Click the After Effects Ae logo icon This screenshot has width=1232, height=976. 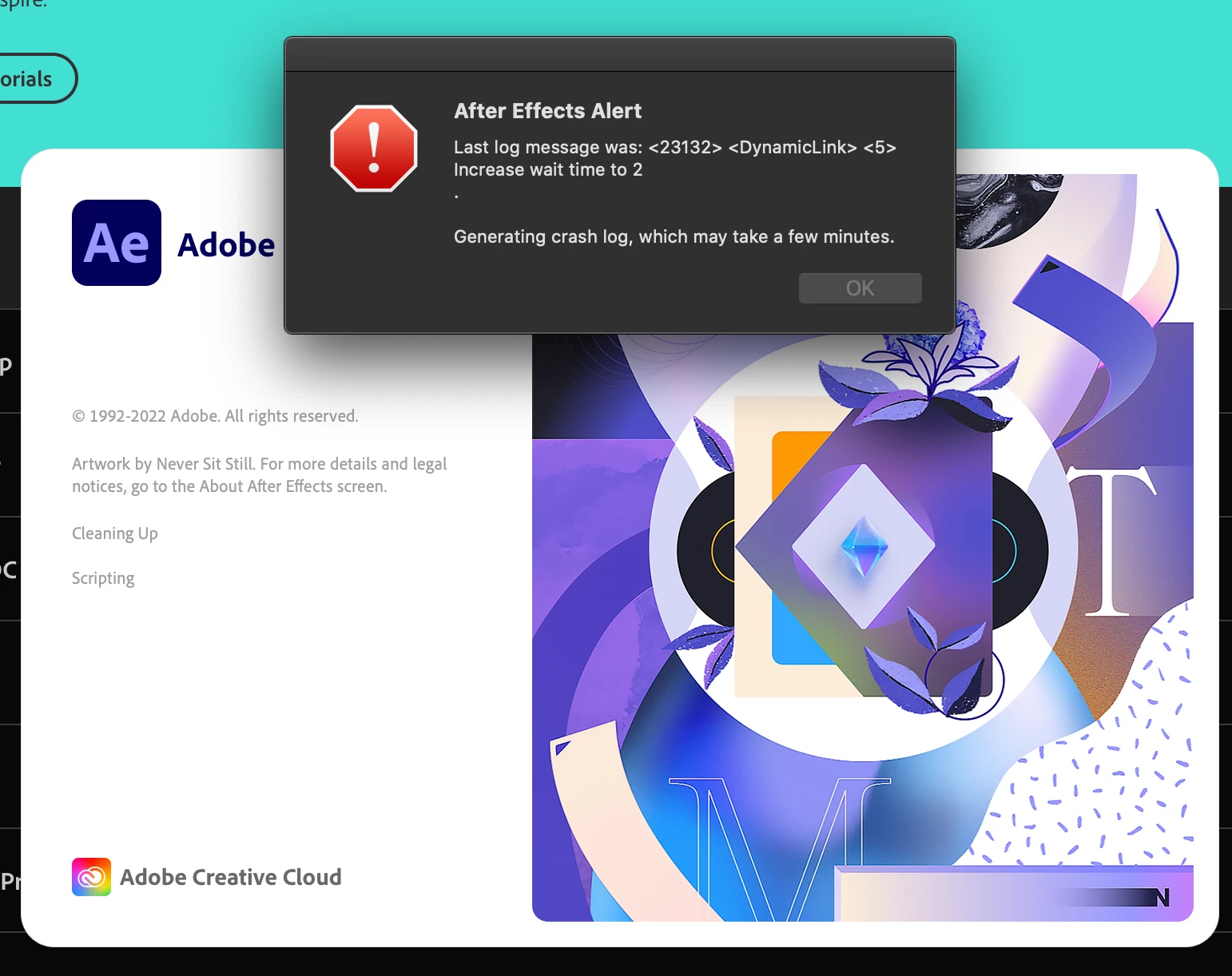tap(117, 243)
